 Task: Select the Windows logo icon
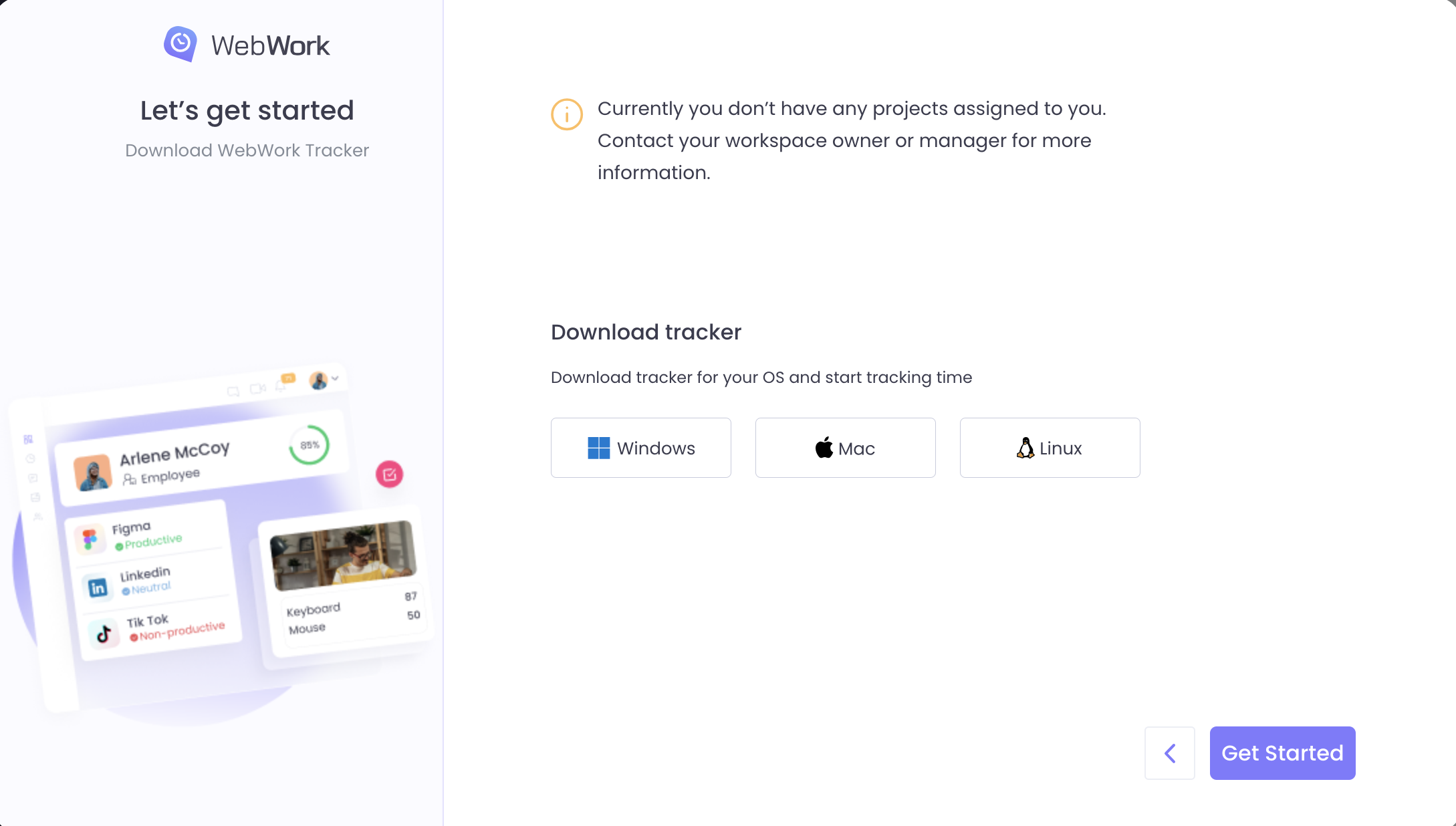coord(600,448)
